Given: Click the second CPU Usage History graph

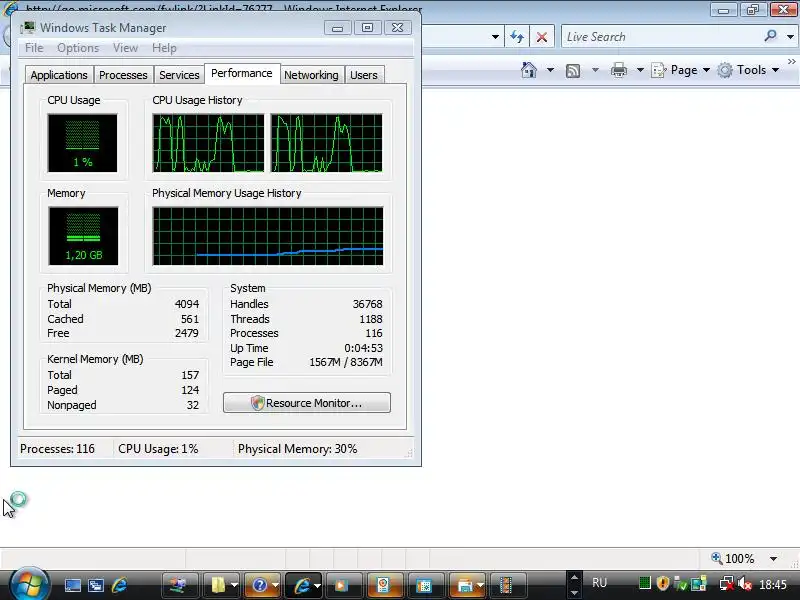Looking at the screenshot, I should pos(327,143).
